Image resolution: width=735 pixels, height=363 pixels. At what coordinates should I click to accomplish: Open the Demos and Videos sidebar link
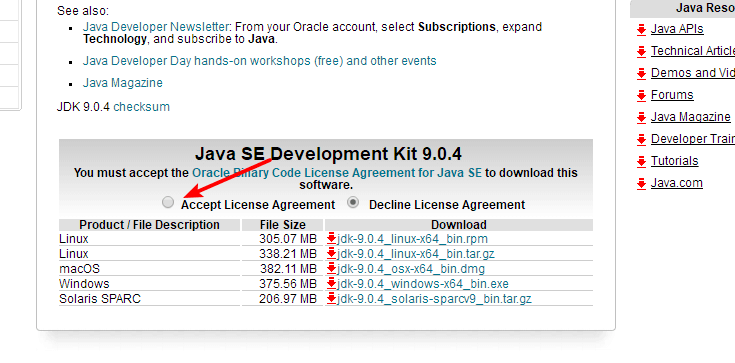693,73
